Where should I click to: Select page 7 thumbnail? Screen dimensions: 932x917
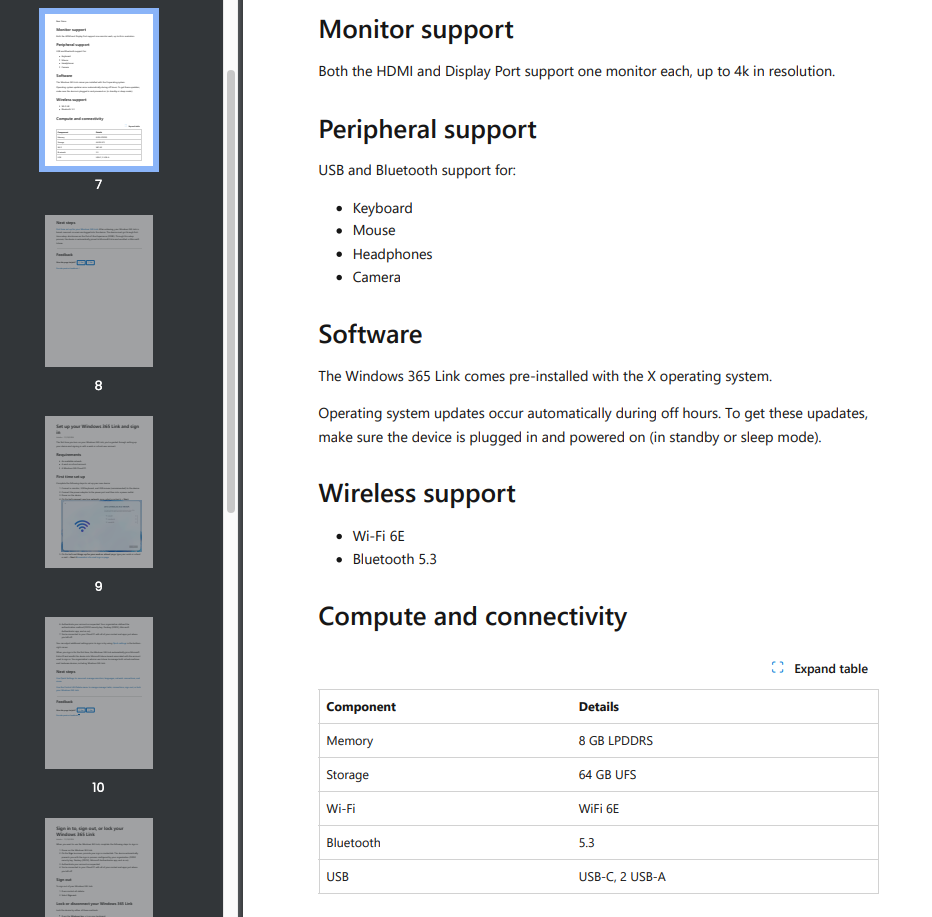click(99, 90)
